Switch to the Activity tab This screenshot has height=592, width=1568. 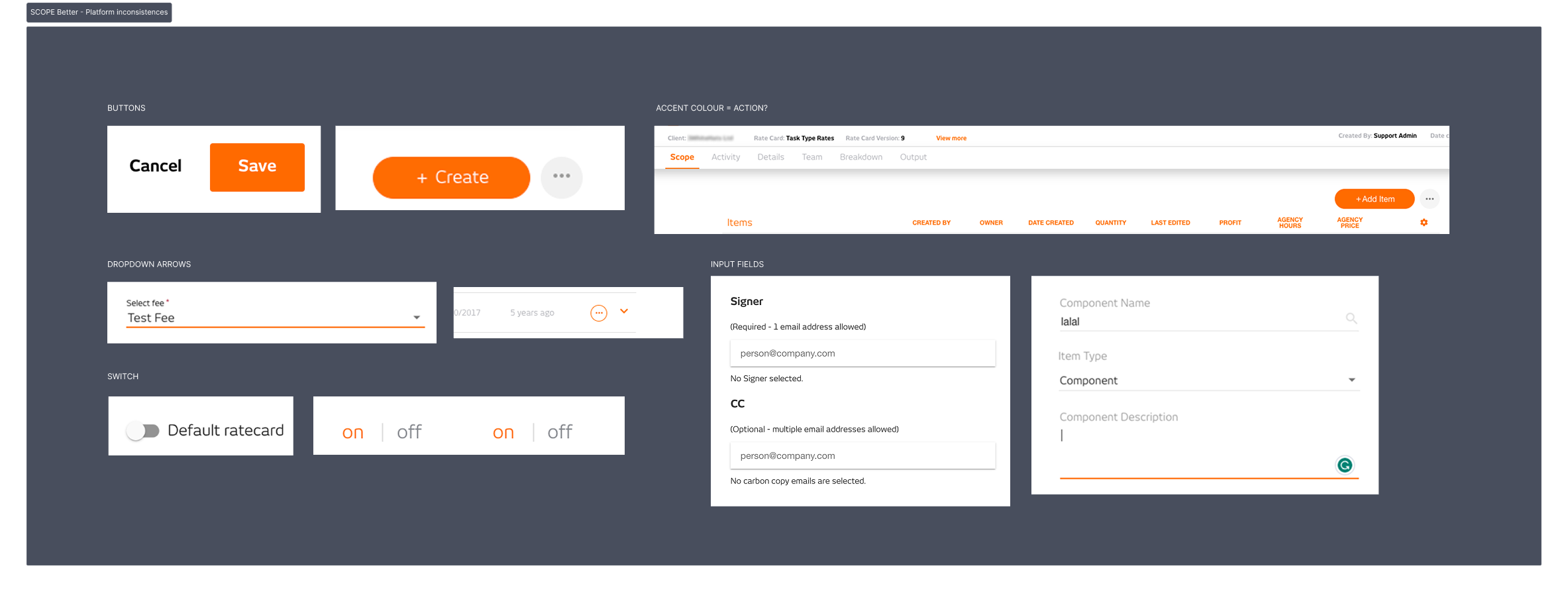point(725,157)
